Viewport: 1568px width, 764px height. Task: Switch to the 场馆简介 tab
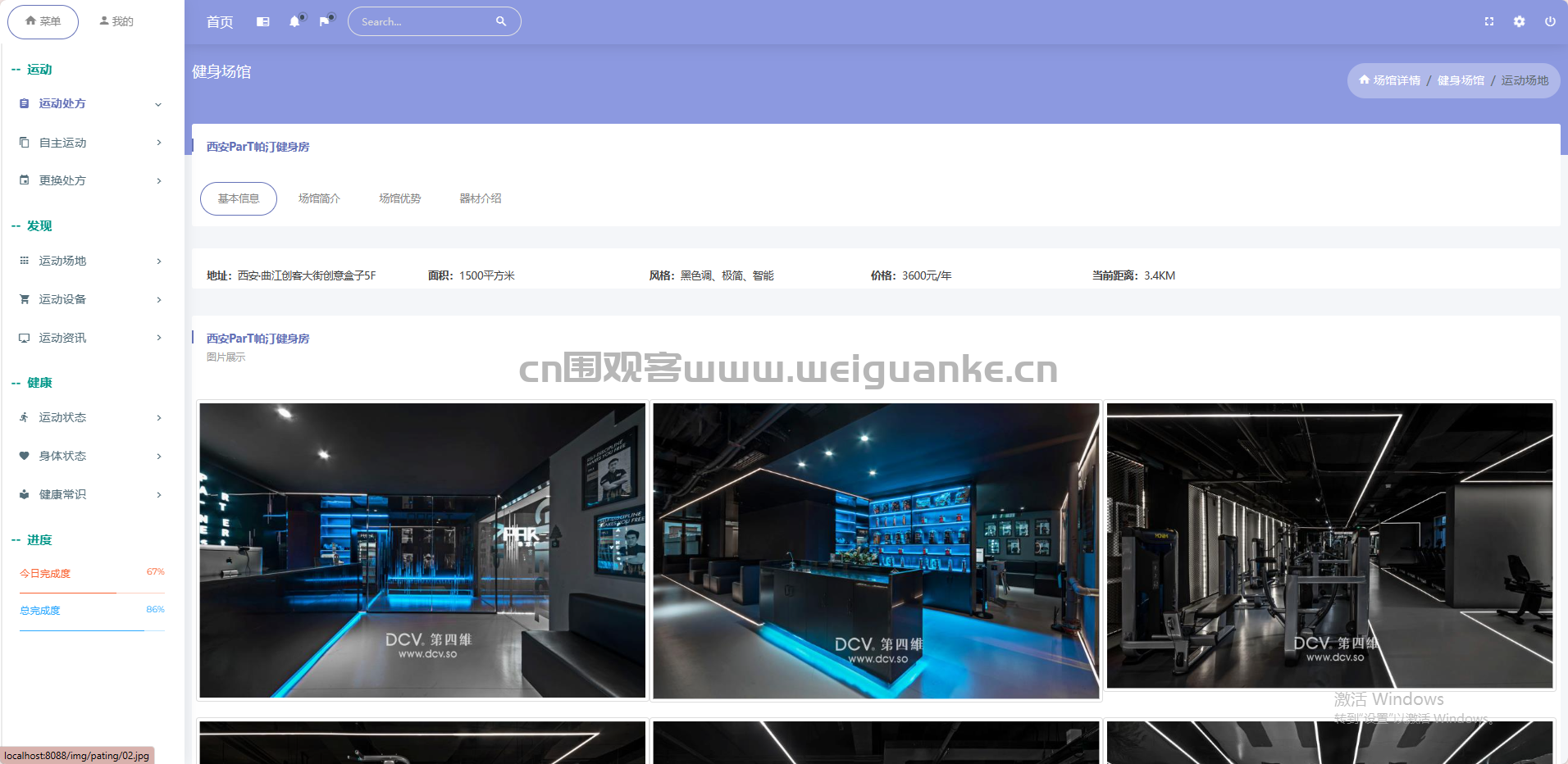319,198
